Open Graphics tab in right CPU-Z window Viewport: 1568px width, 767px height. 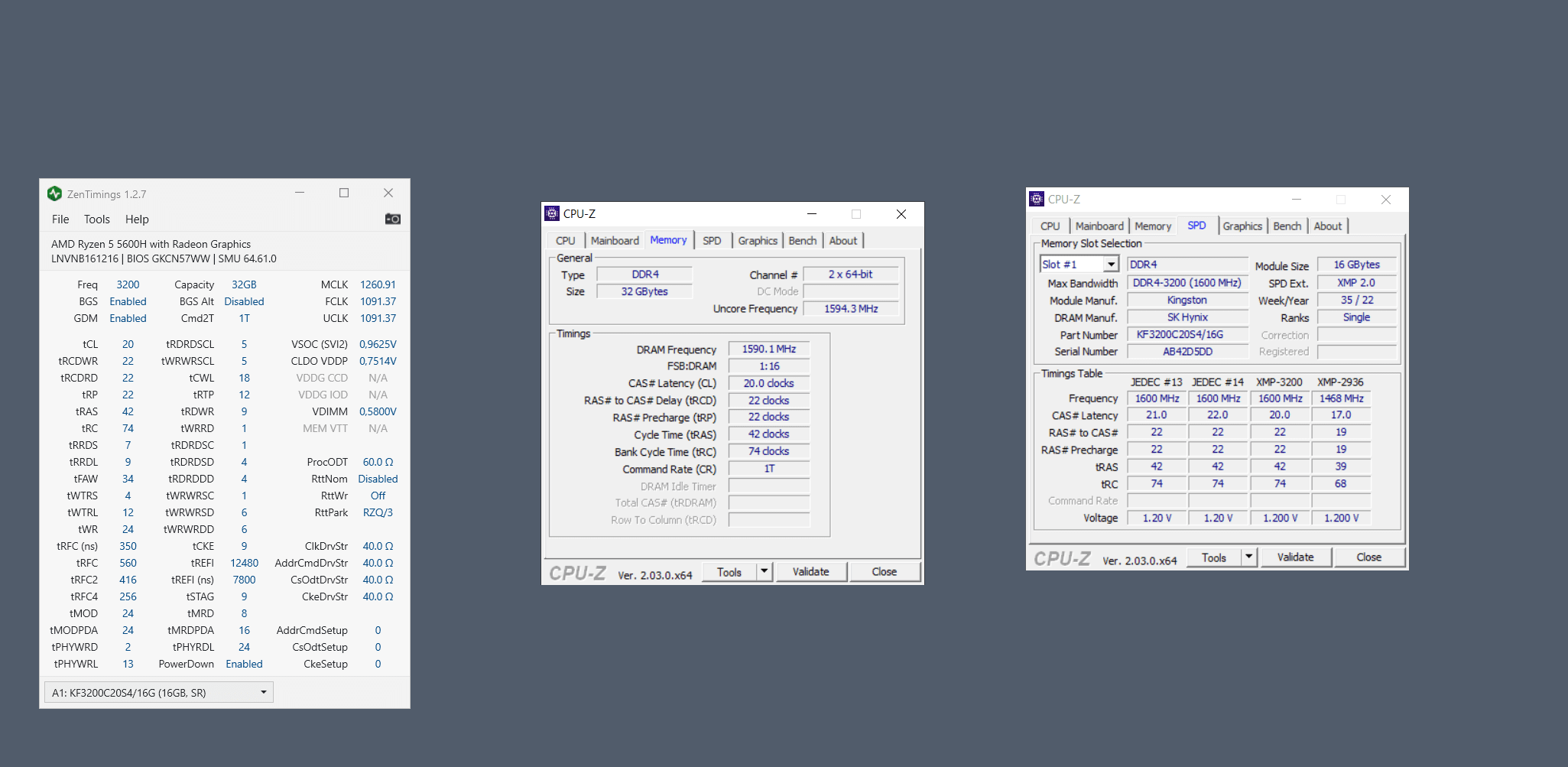(x=1242, y=226)
